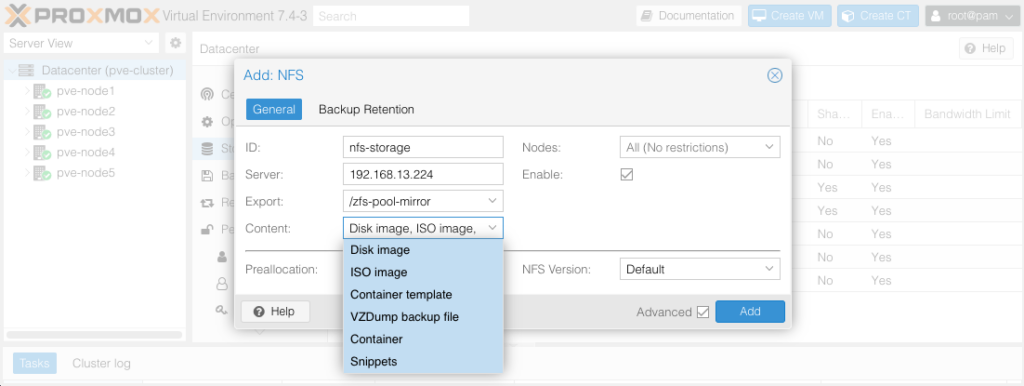Viewport: 1024px width, 386px height.
Task: Click Help button in NFS dialog
Action: 275,312
